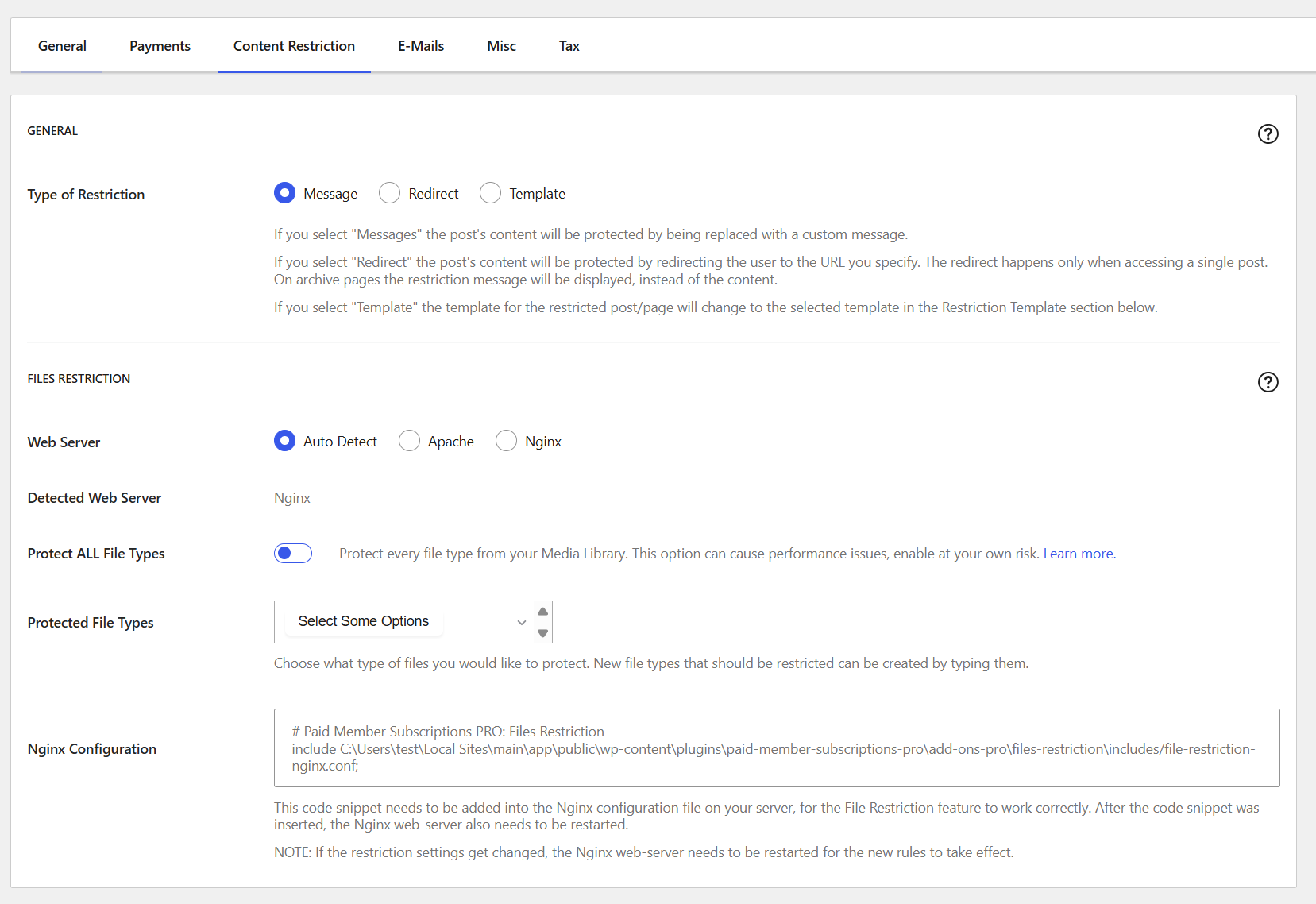The width and height of the screenshot is (1316, 904).
Task: Click the dropdown chevron in Select Some Options
Action: (521, 622)
